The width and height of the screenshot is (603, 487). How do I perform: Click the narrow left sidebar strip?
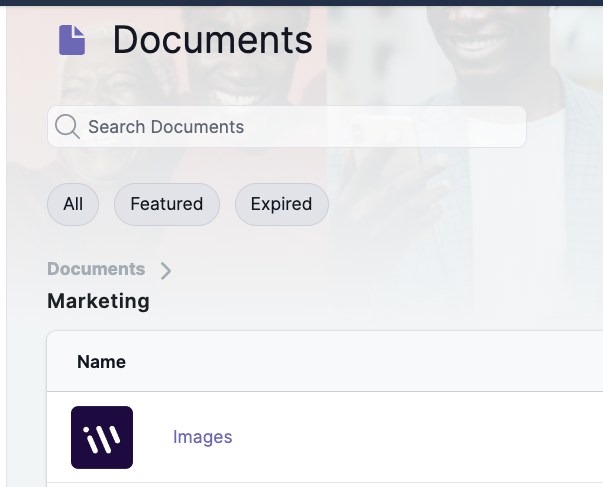point(3,250)
